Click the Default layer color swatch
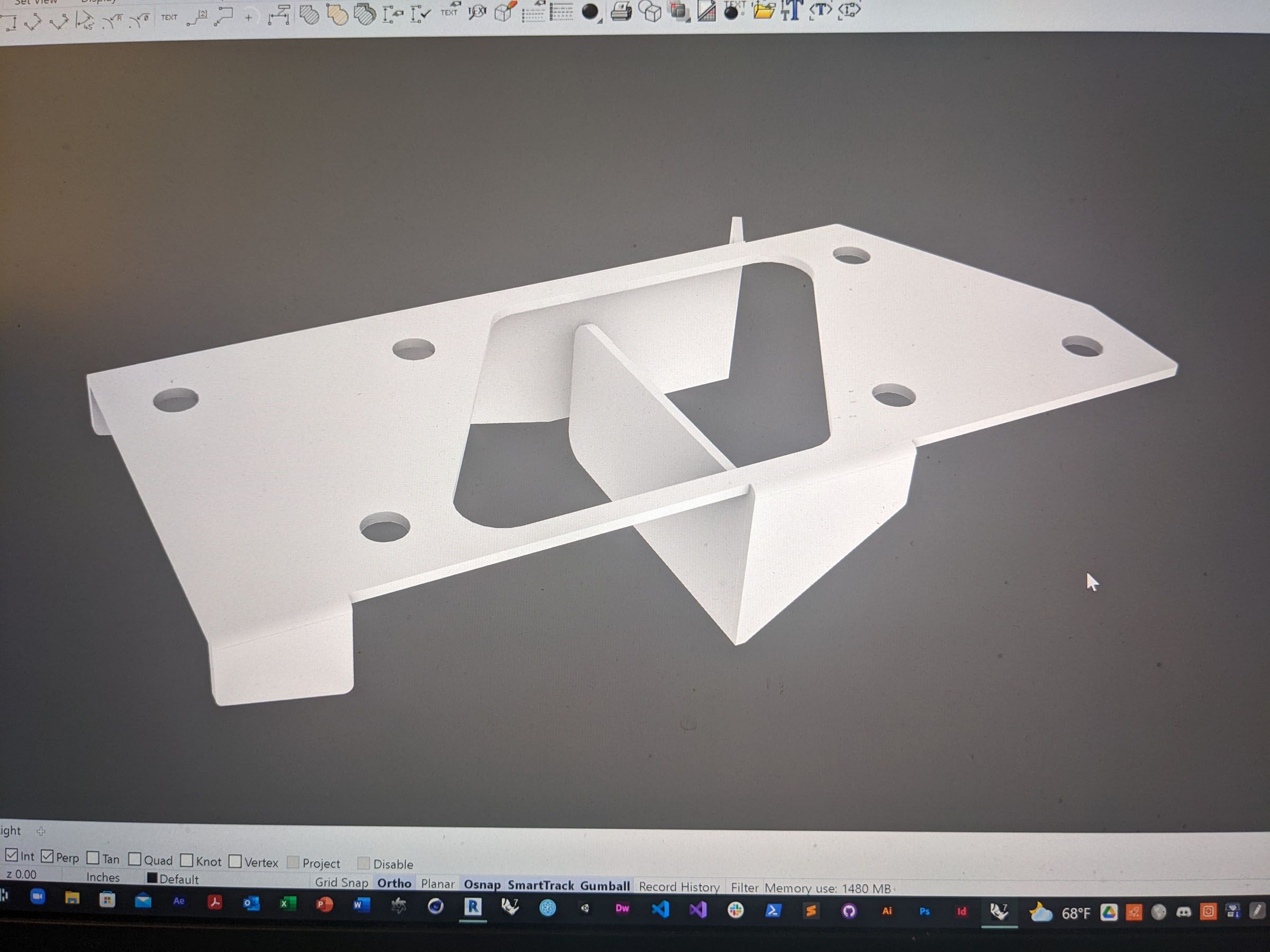1270x952 pixels. (152, 878)
